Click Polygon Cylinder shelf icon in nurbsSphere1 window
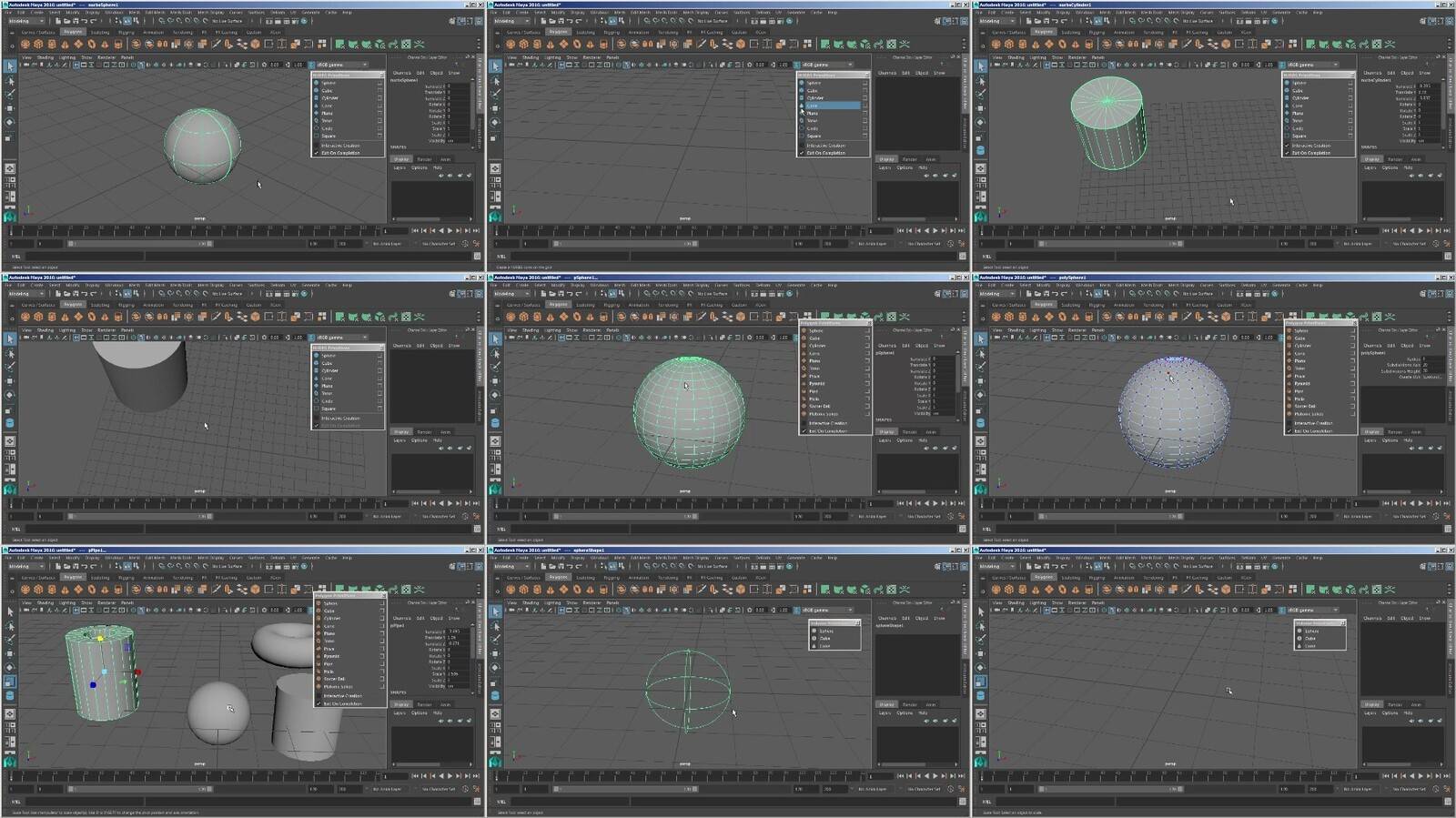This screenshot has width=1456, height=818. coord(52,44)
